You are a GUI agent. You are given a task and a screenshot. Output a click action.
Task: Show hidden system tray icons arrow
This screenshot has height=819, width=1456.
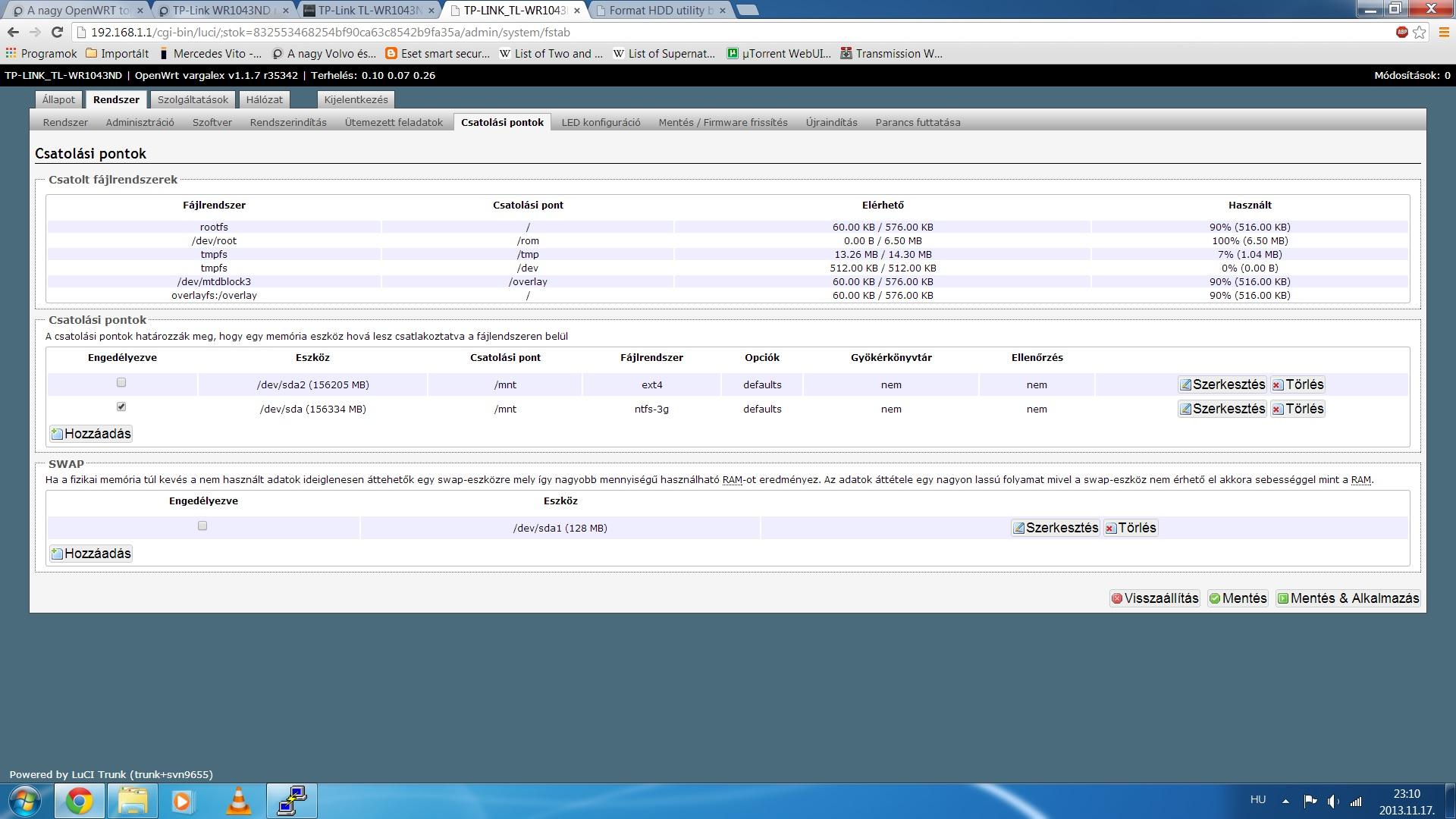coord(1285,801)
